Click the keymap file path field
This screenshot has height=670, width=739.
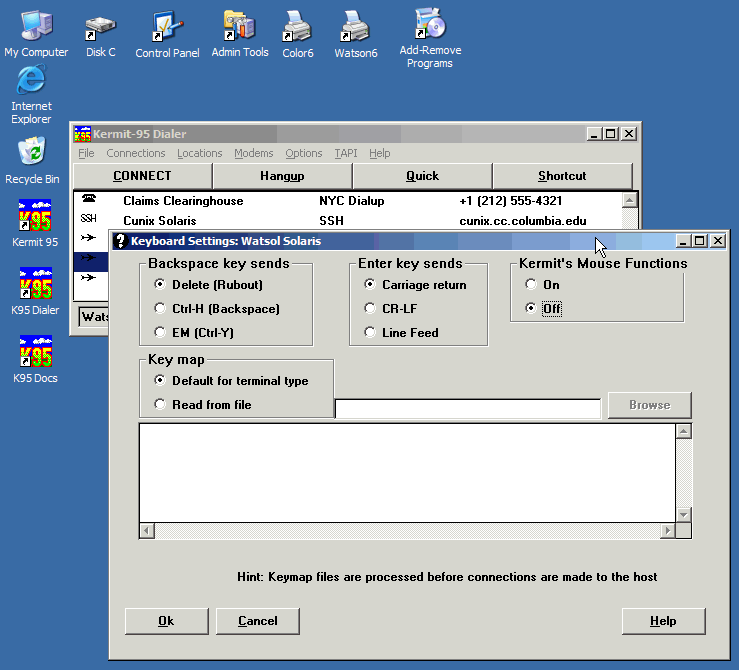[x=467, y=408]
